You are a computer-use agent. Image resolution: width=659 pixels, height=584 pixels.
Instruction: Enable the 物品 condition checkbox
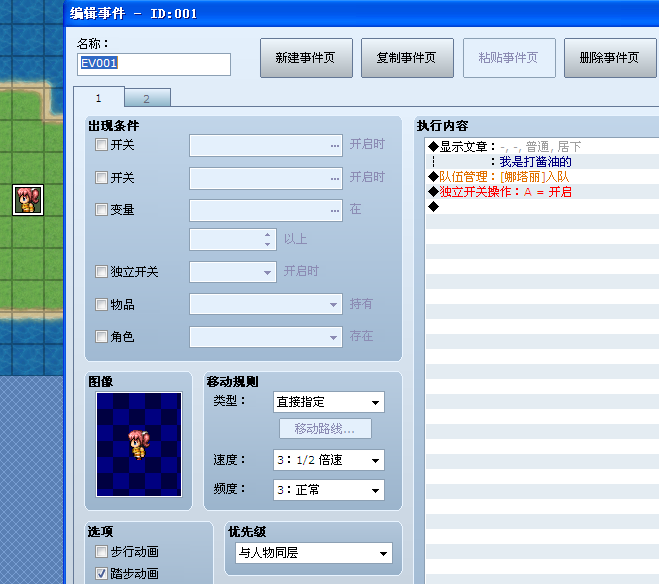101,304
